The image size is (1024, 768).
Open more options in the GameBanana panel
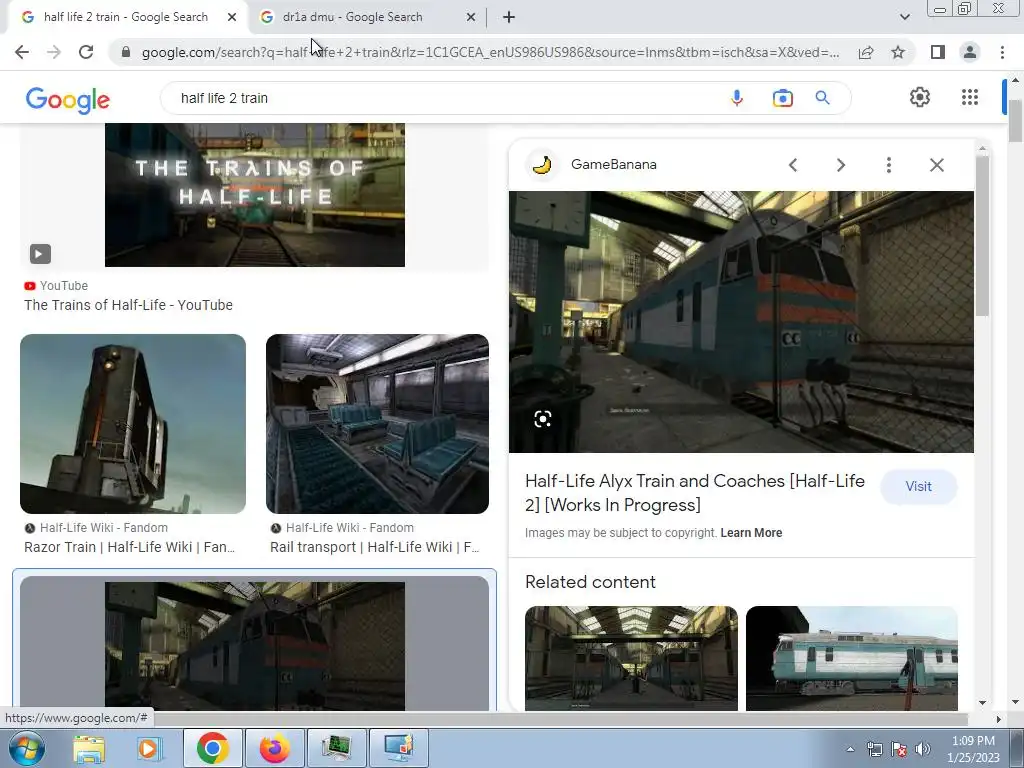[888, 165]
